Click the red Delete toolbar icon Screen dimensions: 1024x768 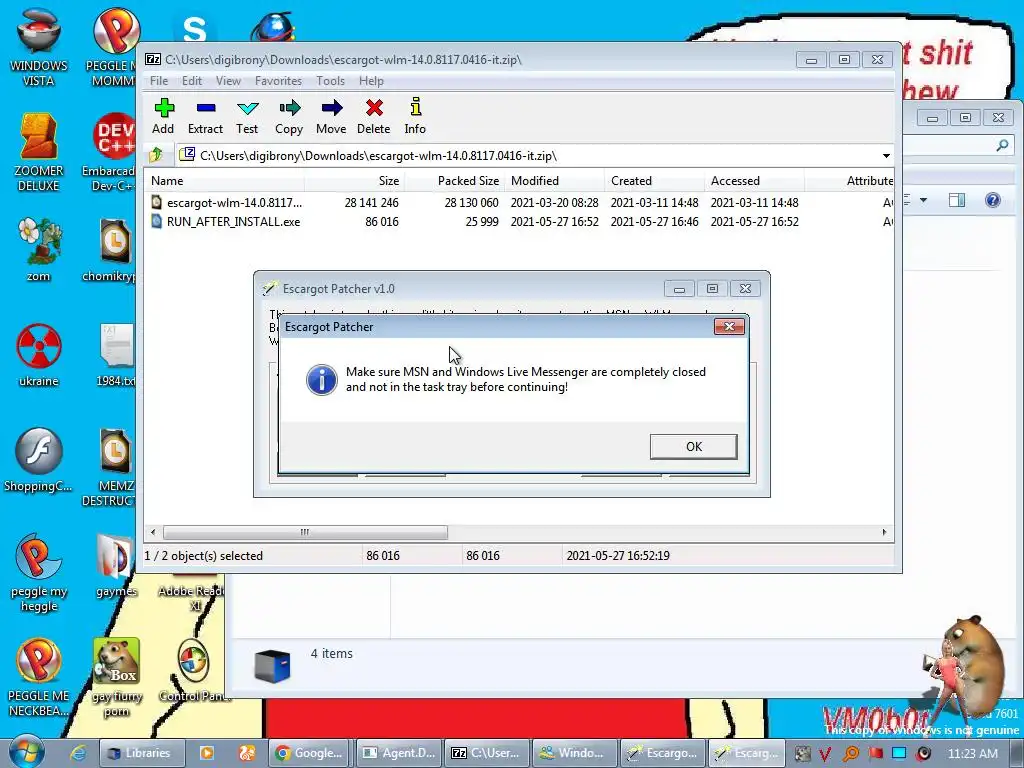click(x=374, y=116)
